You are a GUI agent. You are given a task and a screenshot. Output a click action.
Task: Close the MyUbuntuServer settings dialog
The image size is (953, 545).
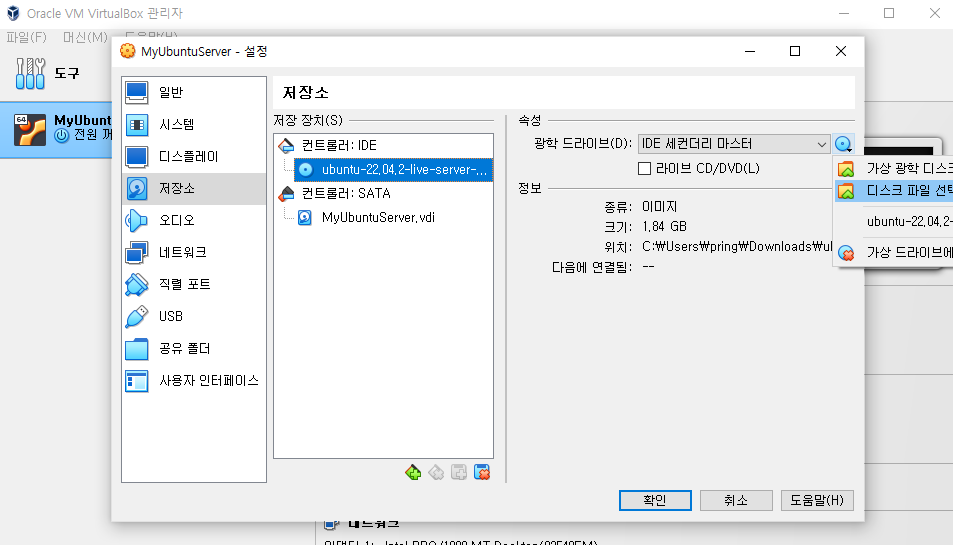(x=841, y=51)
